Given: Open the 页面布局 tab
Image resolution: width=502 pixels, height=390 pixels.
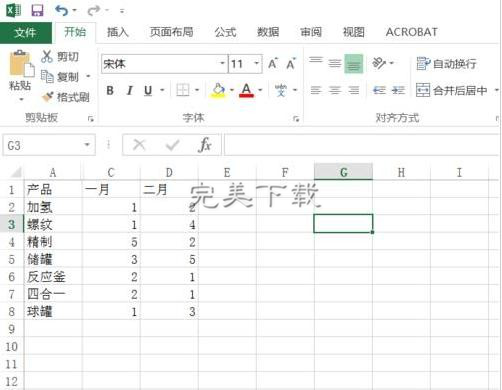Looking at the screenshot, I should pos(171,32).
